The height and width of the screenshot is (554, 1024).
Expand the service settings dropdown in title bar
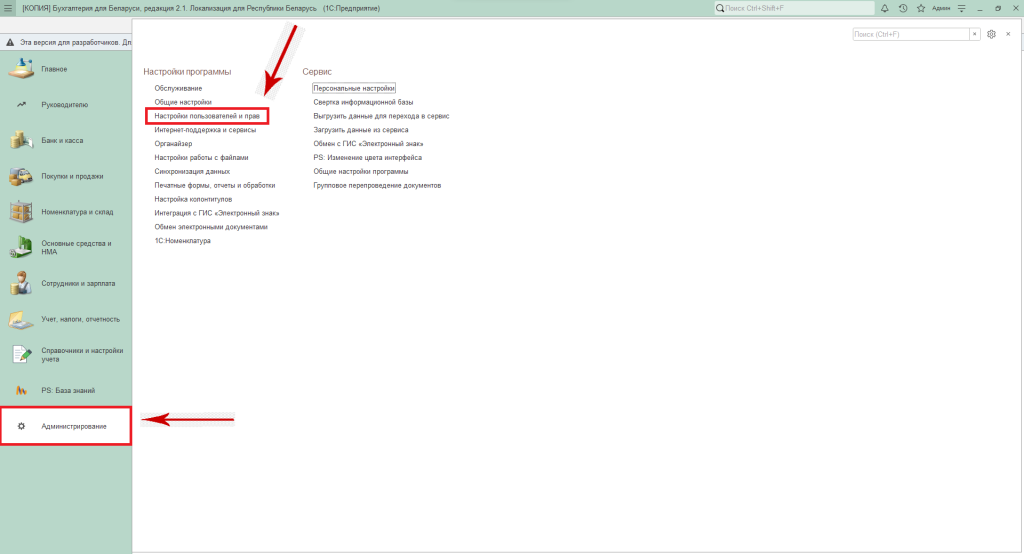click(961, 8)
